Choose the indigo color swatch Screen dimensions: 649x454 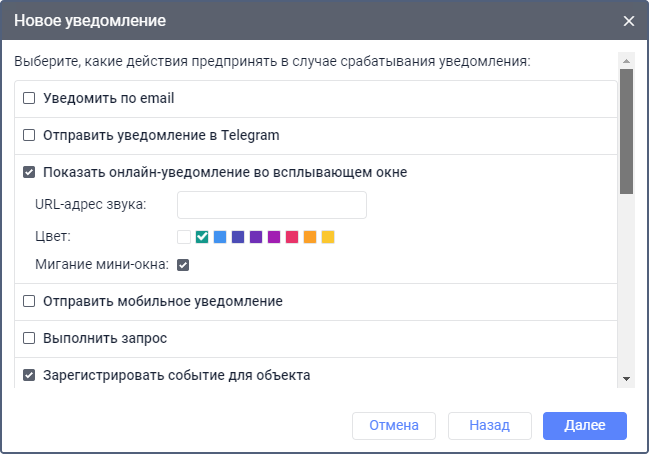pos(238,237)
